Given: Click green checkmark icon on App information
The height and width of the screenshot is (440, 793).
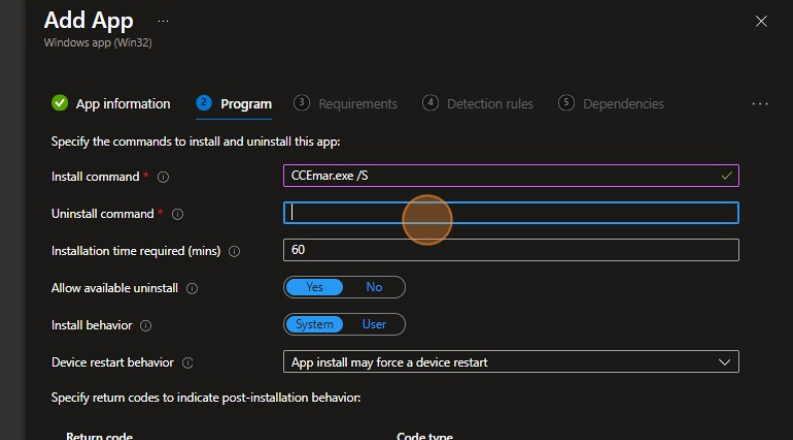Looking at the screenshot, I should pyautogui.click(x=60, y=103).
